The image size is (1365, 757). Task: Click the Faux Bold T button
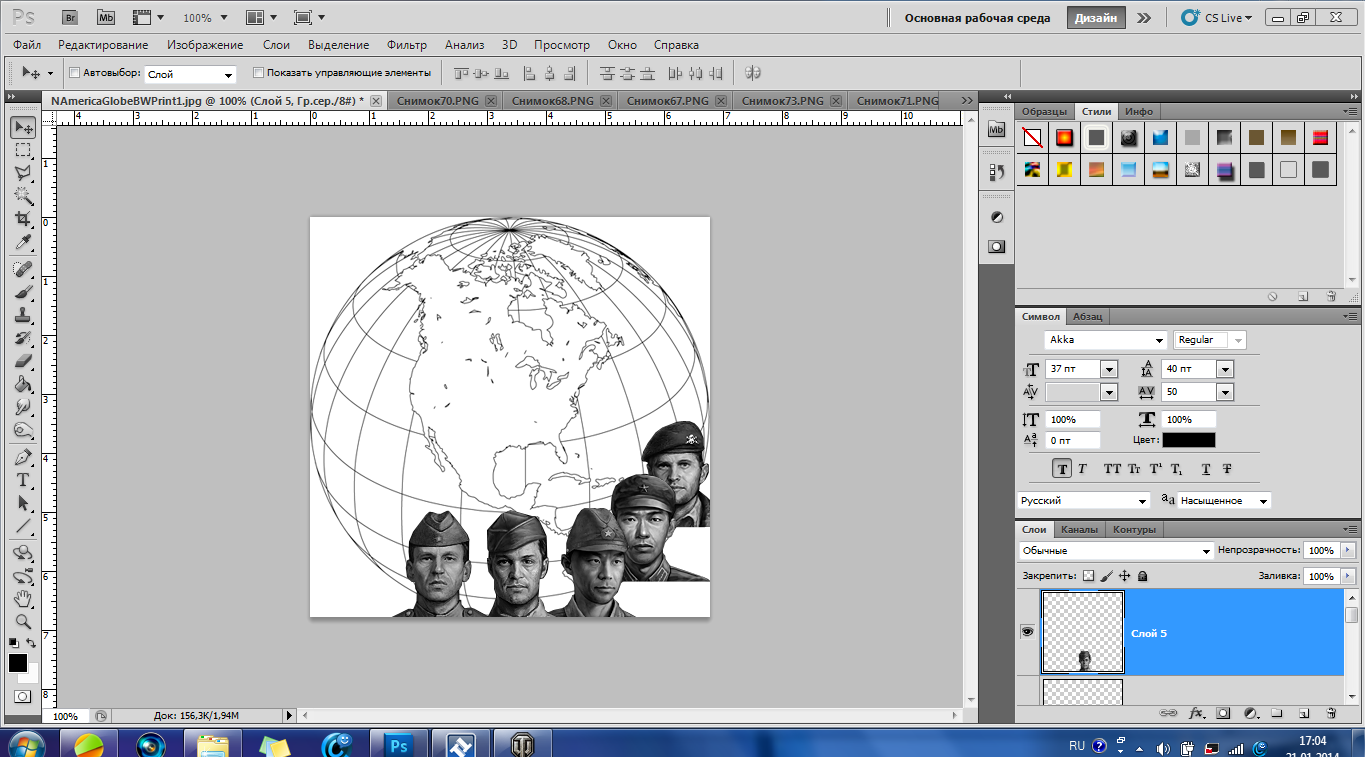click(x=1061, y=469)
